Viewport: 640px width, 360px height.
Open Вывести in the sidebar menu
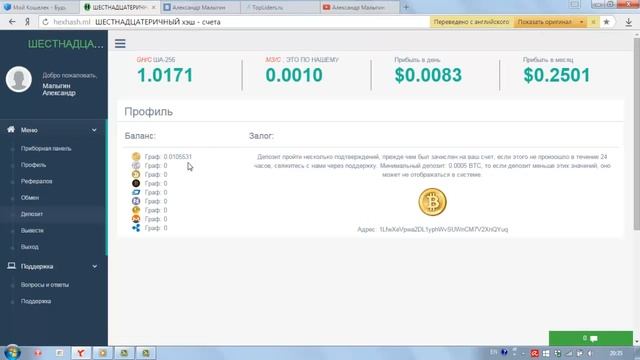tap(32, 230)
